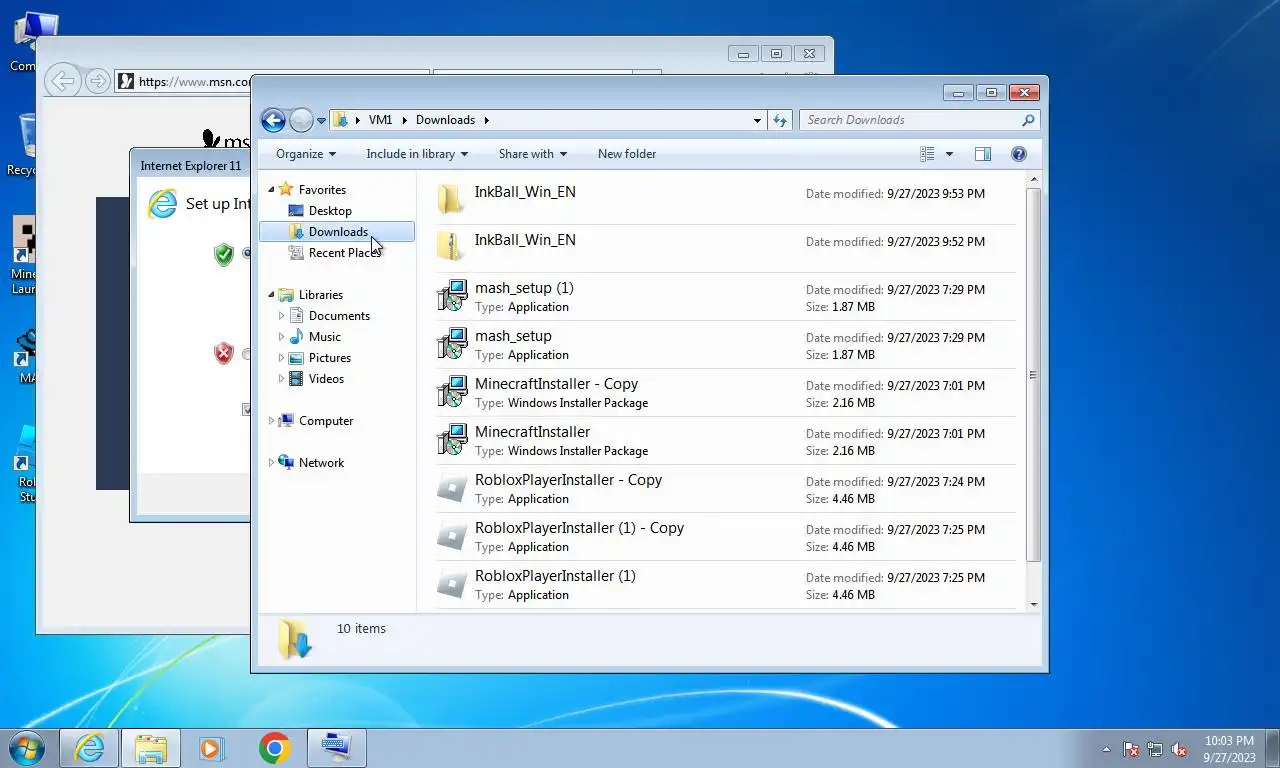The image size is (1280, 768).
Task: Click the search magnifier icon
Action: point(1028,120)
